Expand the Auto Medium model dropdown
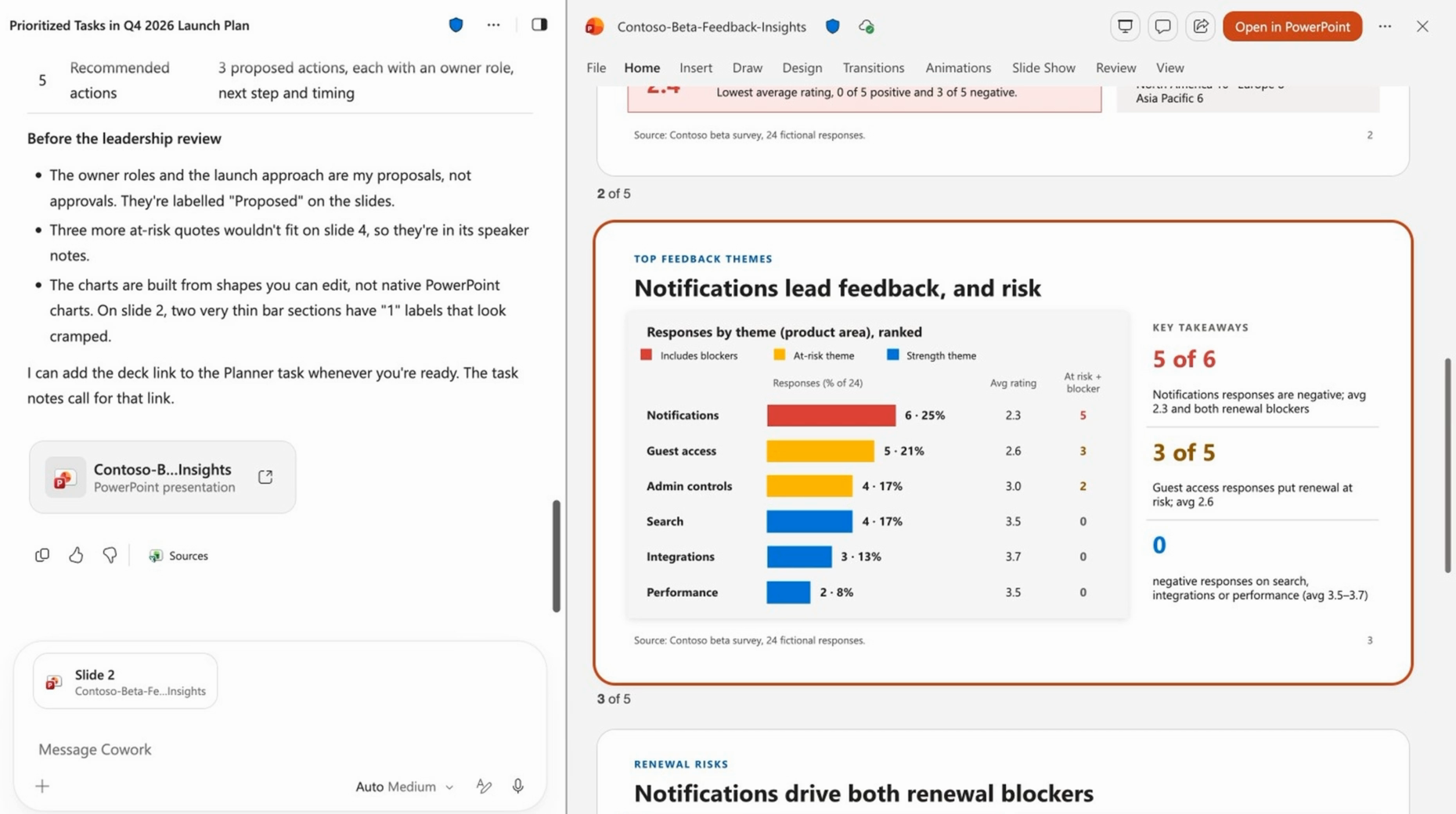The height and width of the screenshot is (814, 1456). tap(404, 787)
